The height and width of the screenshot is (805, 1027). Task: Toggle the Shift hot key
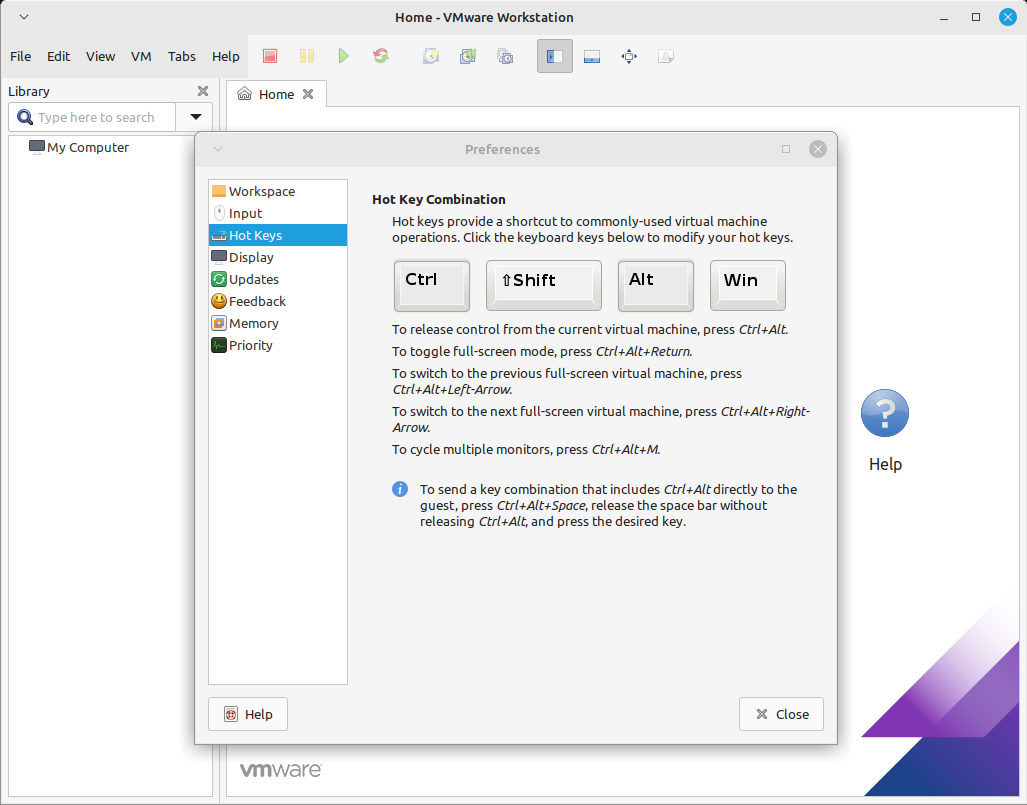544,285
